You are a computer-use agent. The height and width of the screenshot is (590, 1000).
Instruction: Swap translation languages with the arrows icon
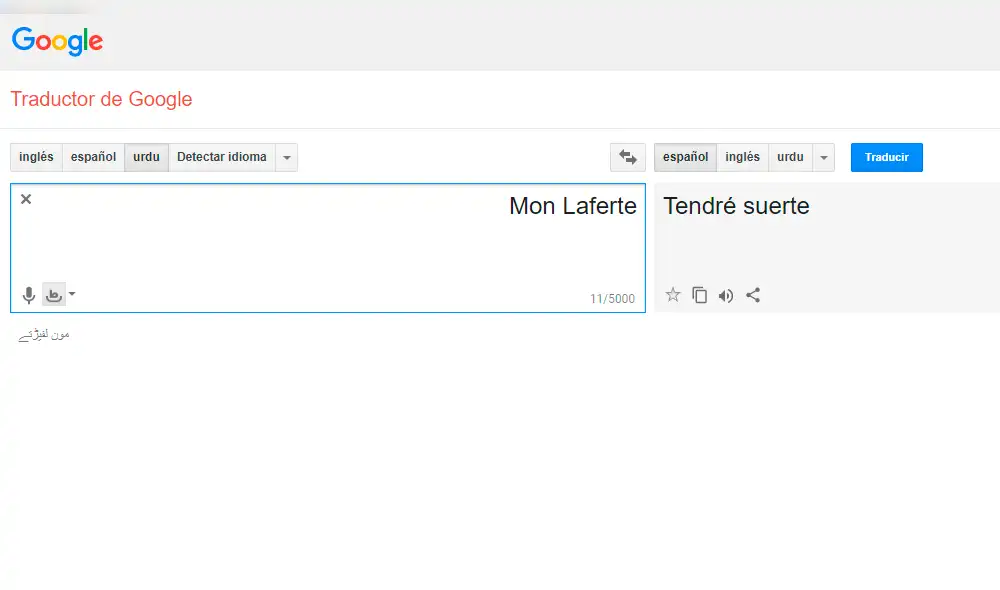pyautogui.click(x=627, y=157)
